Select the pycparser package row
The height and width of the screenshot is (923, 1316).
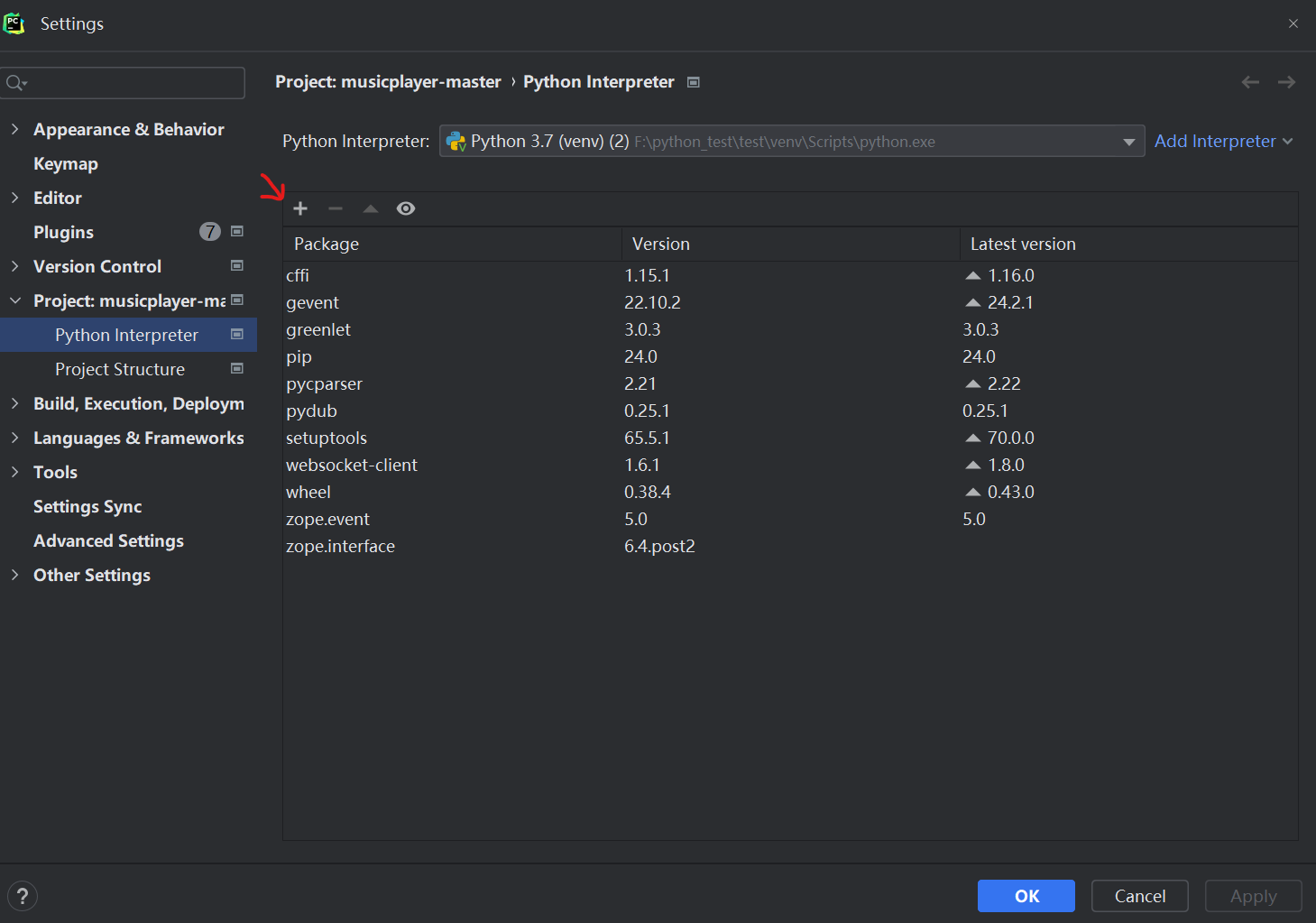[x=790, y=383]
